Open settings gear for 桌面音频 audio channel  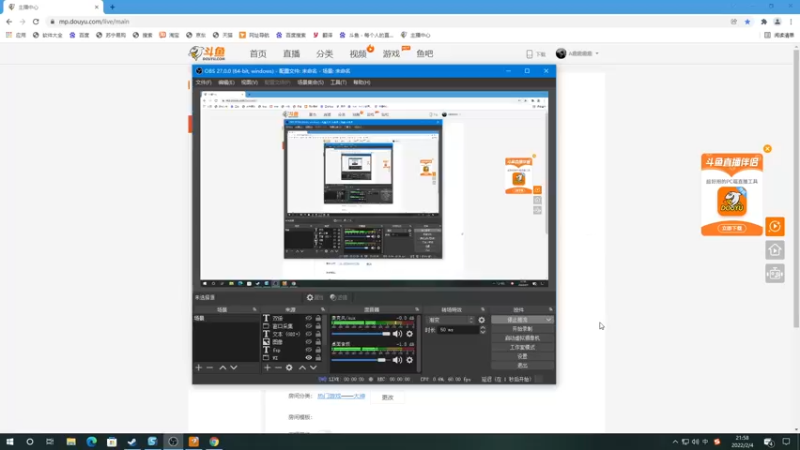click(409, 360)
